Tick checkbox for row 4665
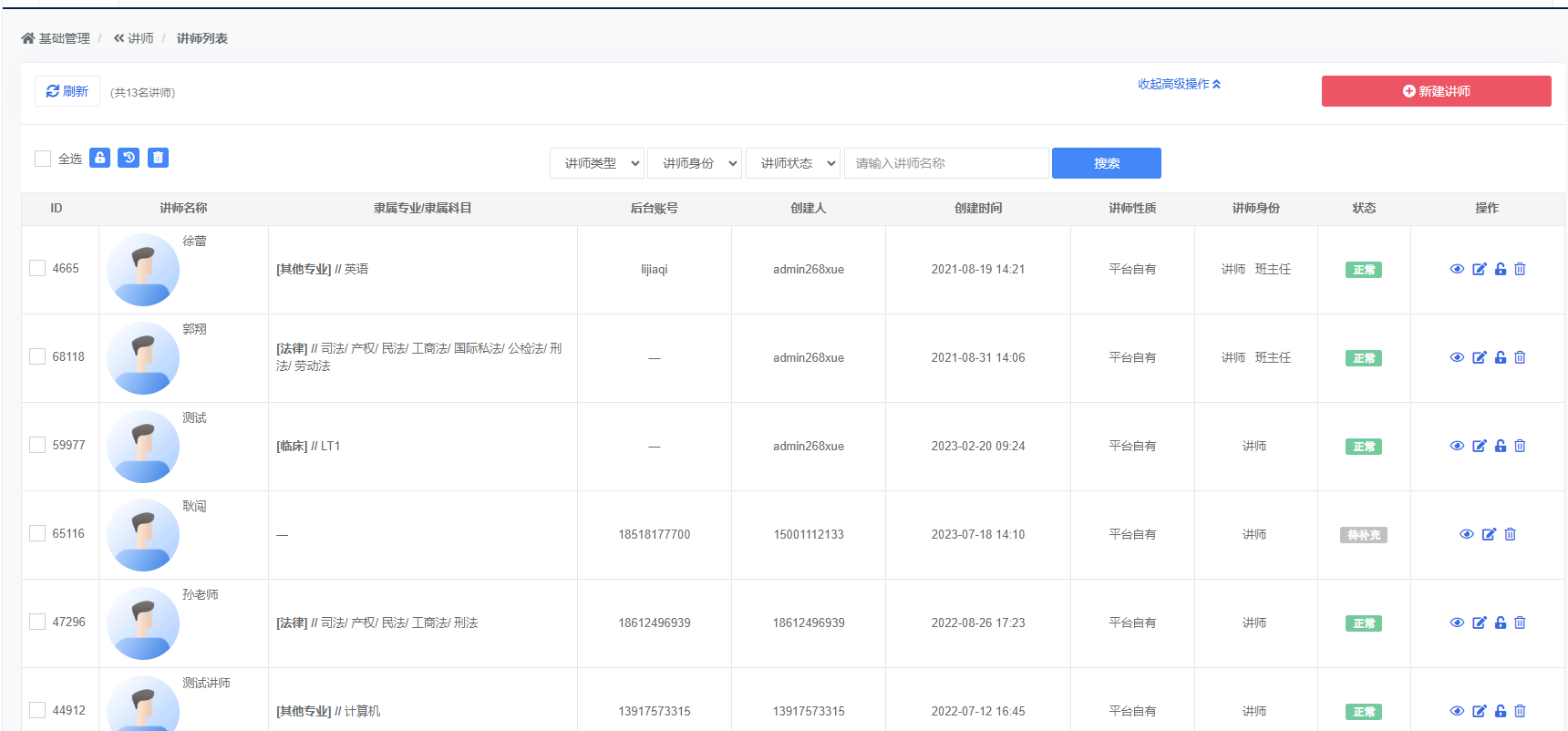The image size is (1568, 731). tap(37, 268)
